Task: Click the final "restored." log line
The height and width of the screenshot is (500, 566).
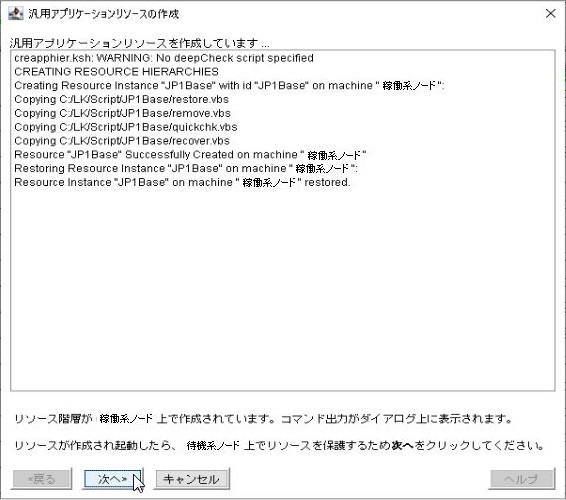Action: pyautogui.click(x=182, y=182)
